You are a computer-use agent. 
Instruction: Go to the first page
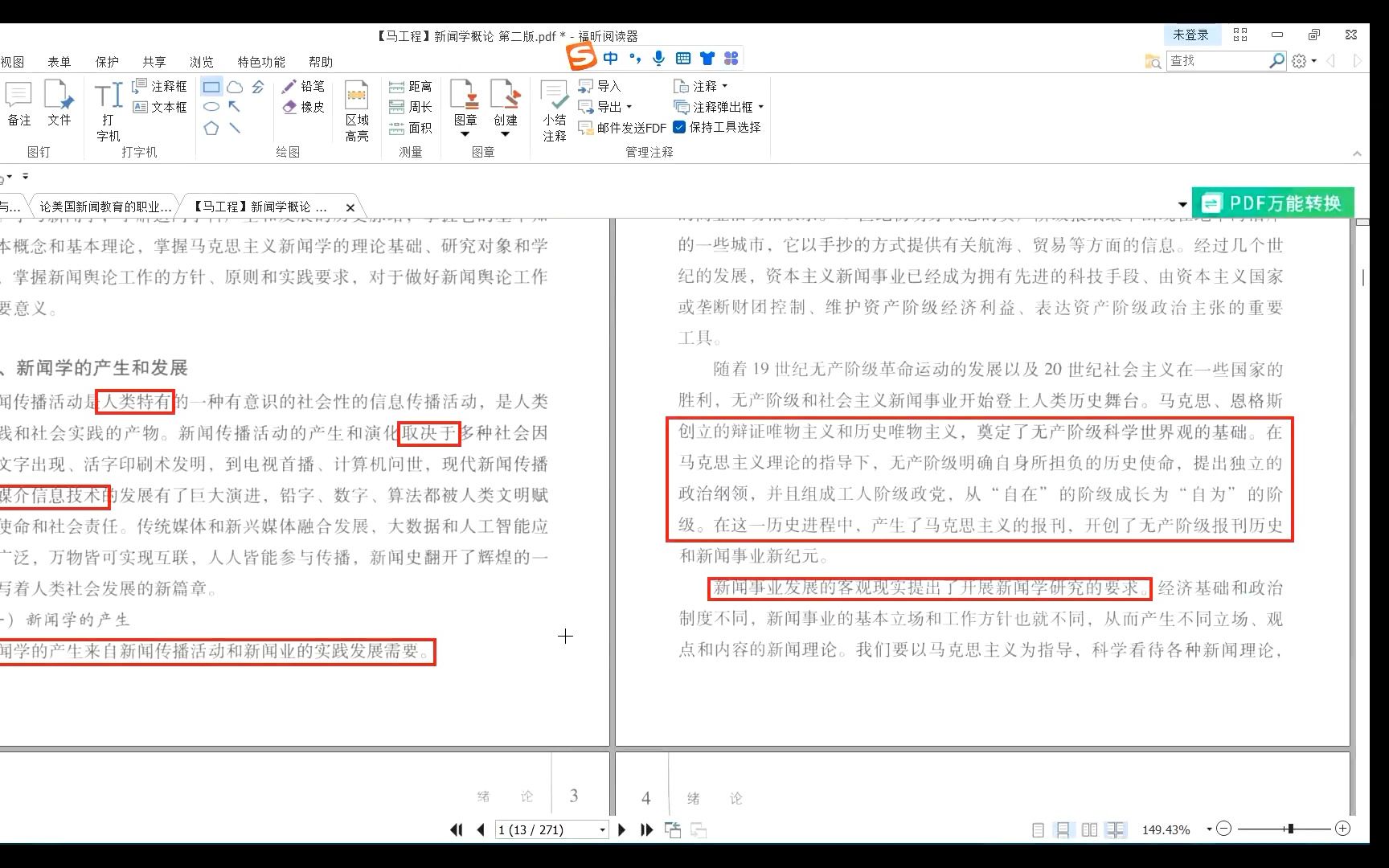pyautogui.click(x=456, y=830)
